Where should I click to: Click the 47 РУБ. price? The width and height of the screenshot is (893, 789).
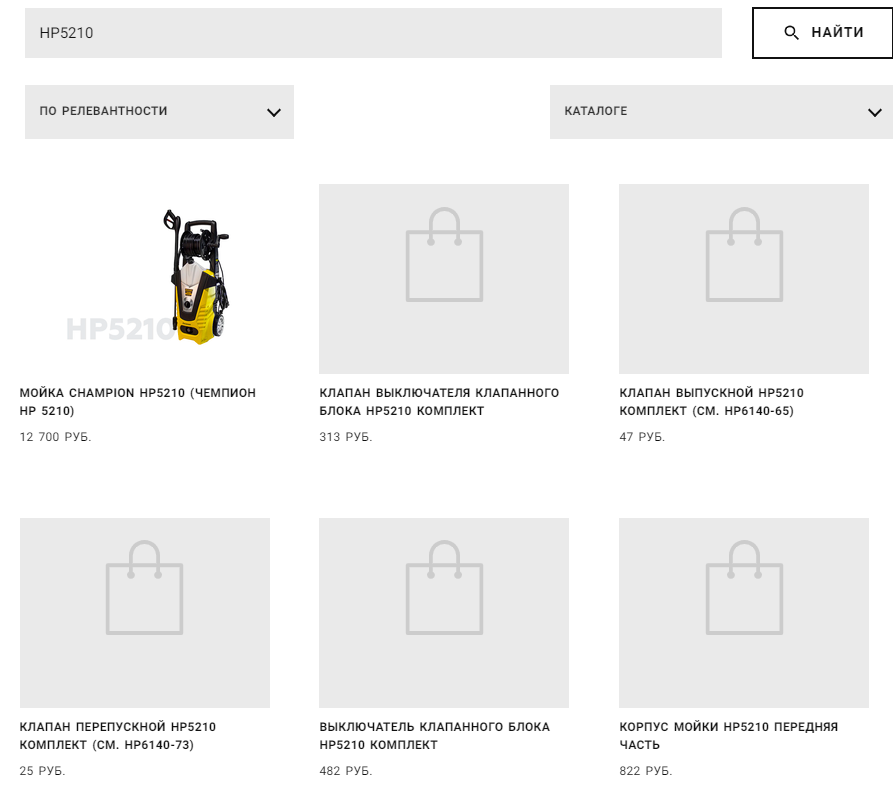click(642, 437)
